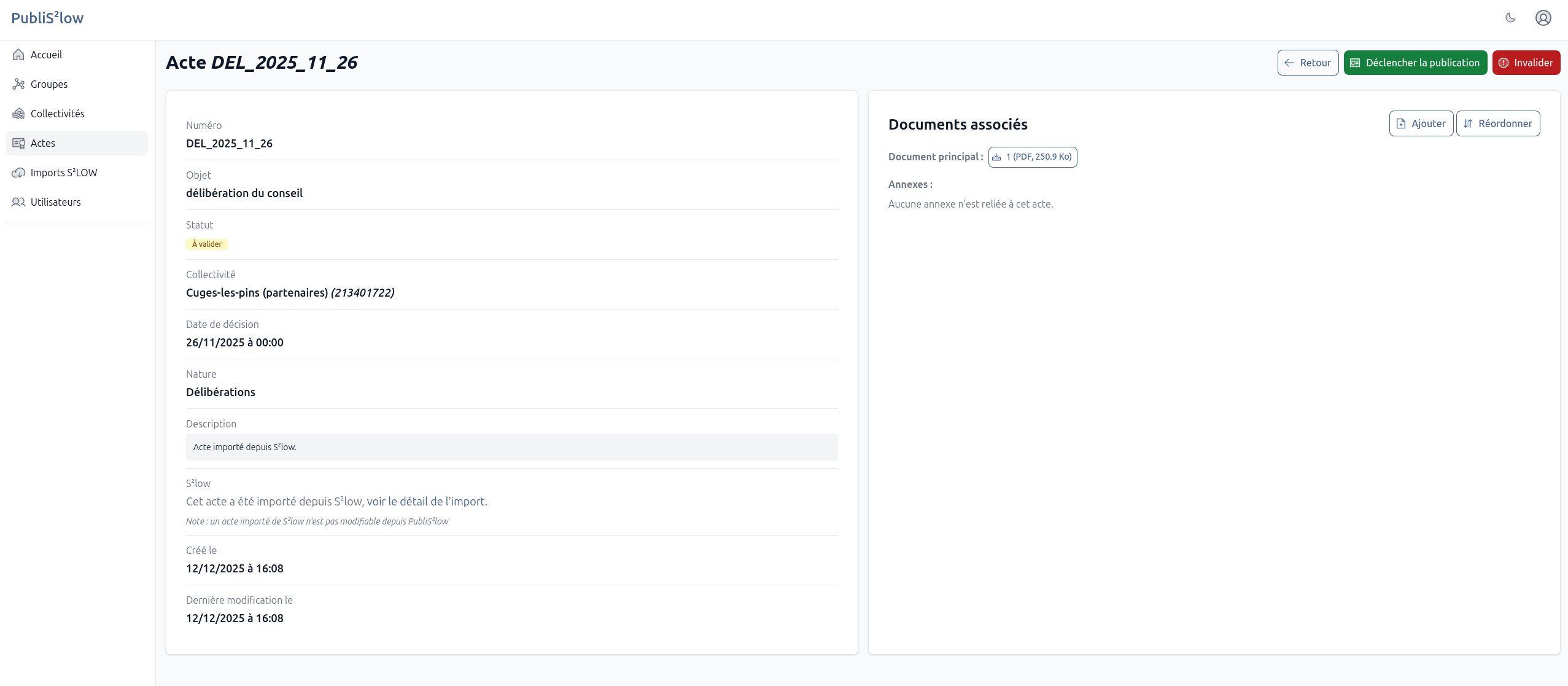Click the Collectivités sidebar icon
Screen dimensions: 1568x686
[x=18, y=114]
